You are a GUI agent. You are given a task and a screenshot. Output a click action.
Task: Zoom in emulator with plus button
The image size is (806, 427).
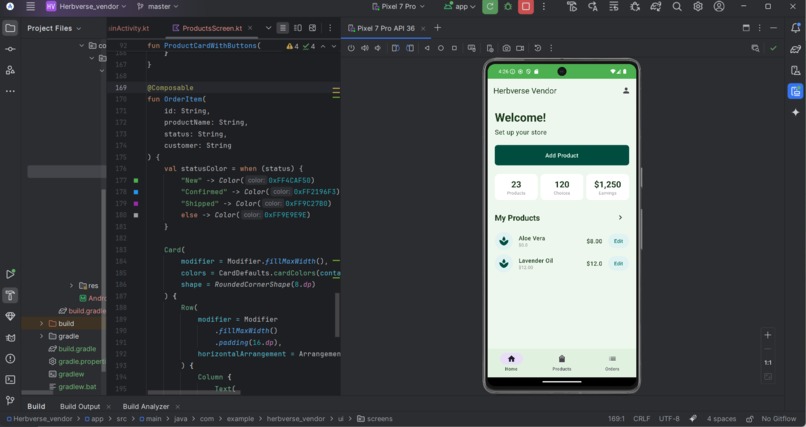[767, 335]
